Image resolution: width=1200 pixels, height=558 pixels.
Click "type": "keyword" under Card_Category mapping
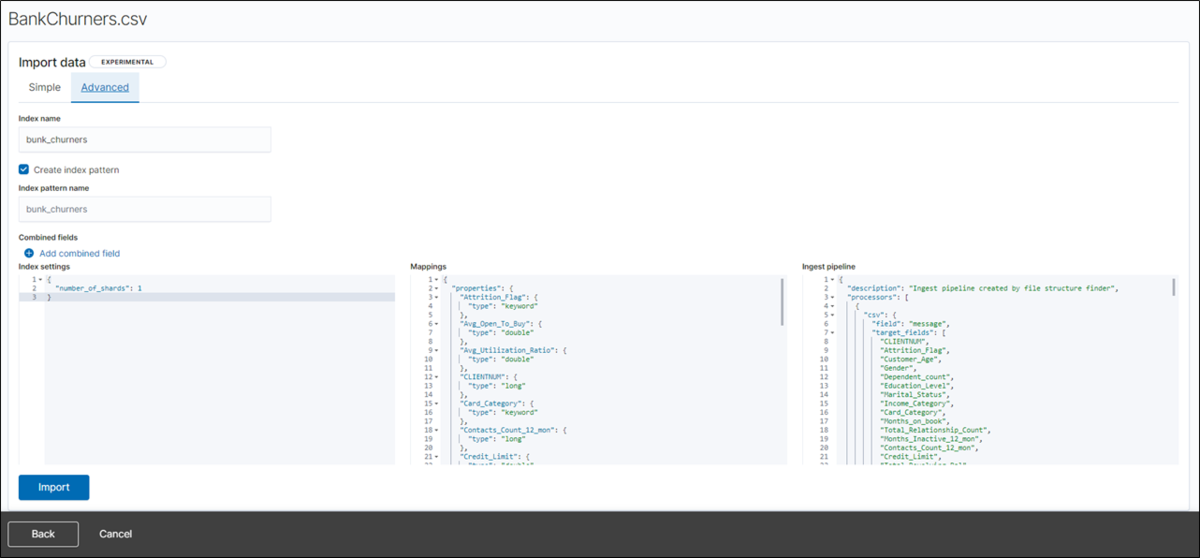(x=503, y=412)
